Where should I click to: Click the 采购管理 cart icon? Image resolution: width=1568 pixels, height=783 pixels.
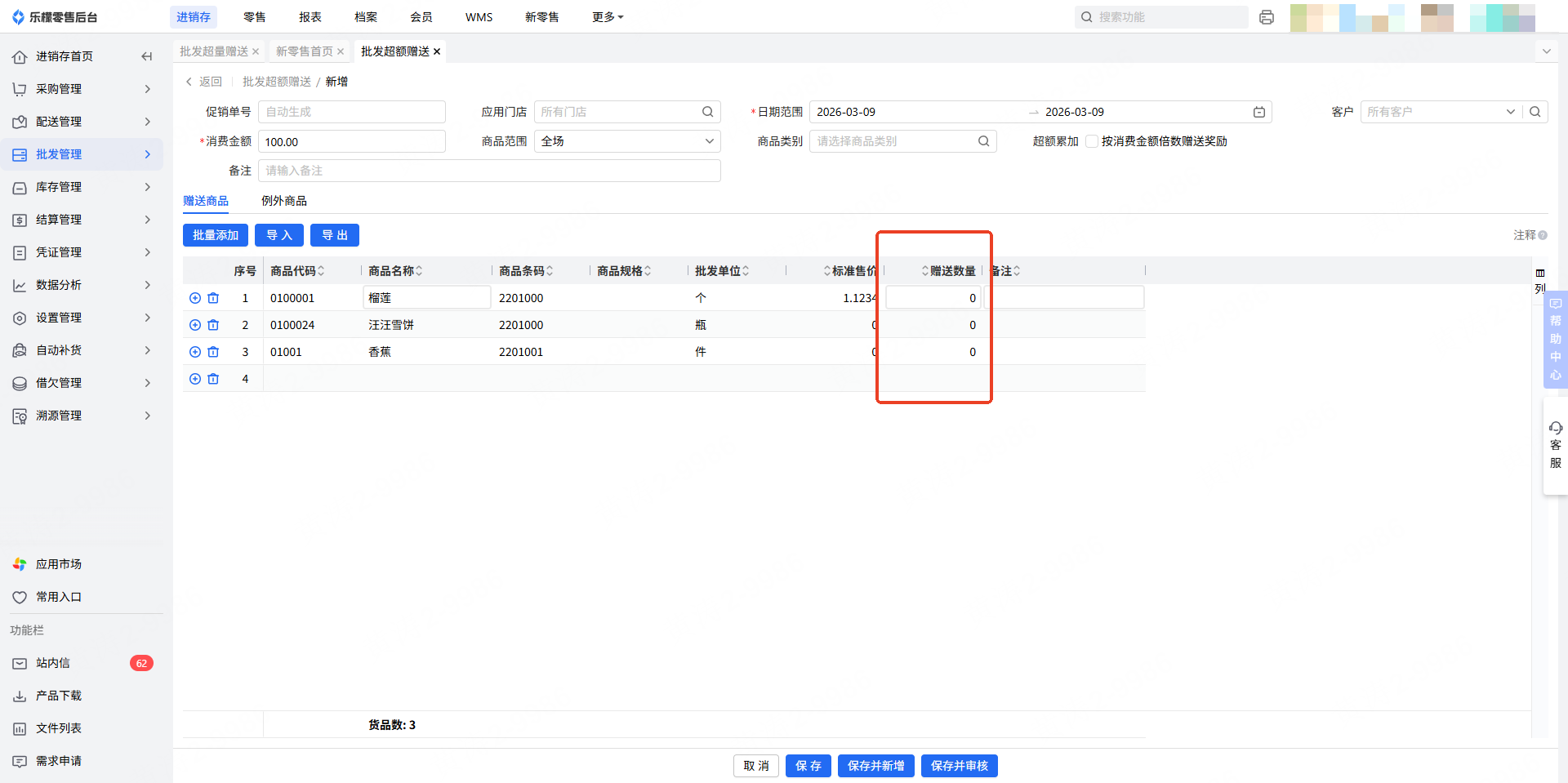pyautogui.click(x=20, y=89)
